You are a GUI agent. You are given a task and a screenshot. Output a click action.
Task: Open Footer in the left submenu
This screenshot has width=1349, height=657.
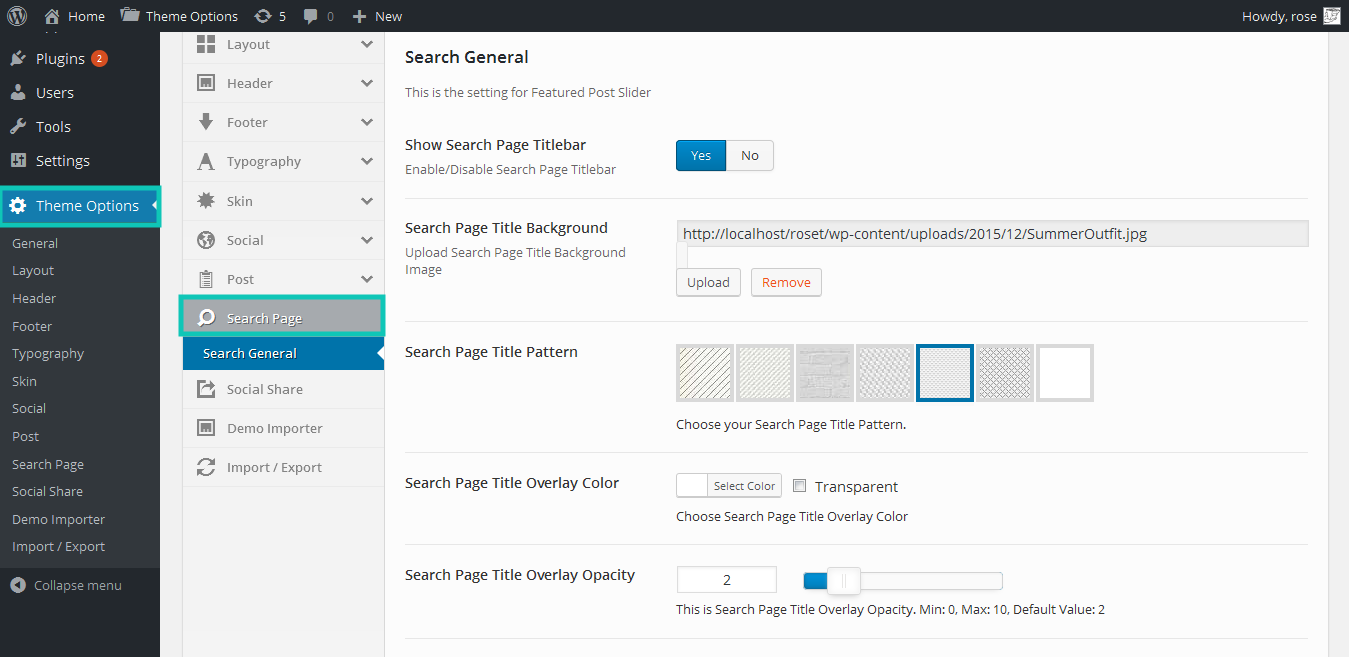32,326
